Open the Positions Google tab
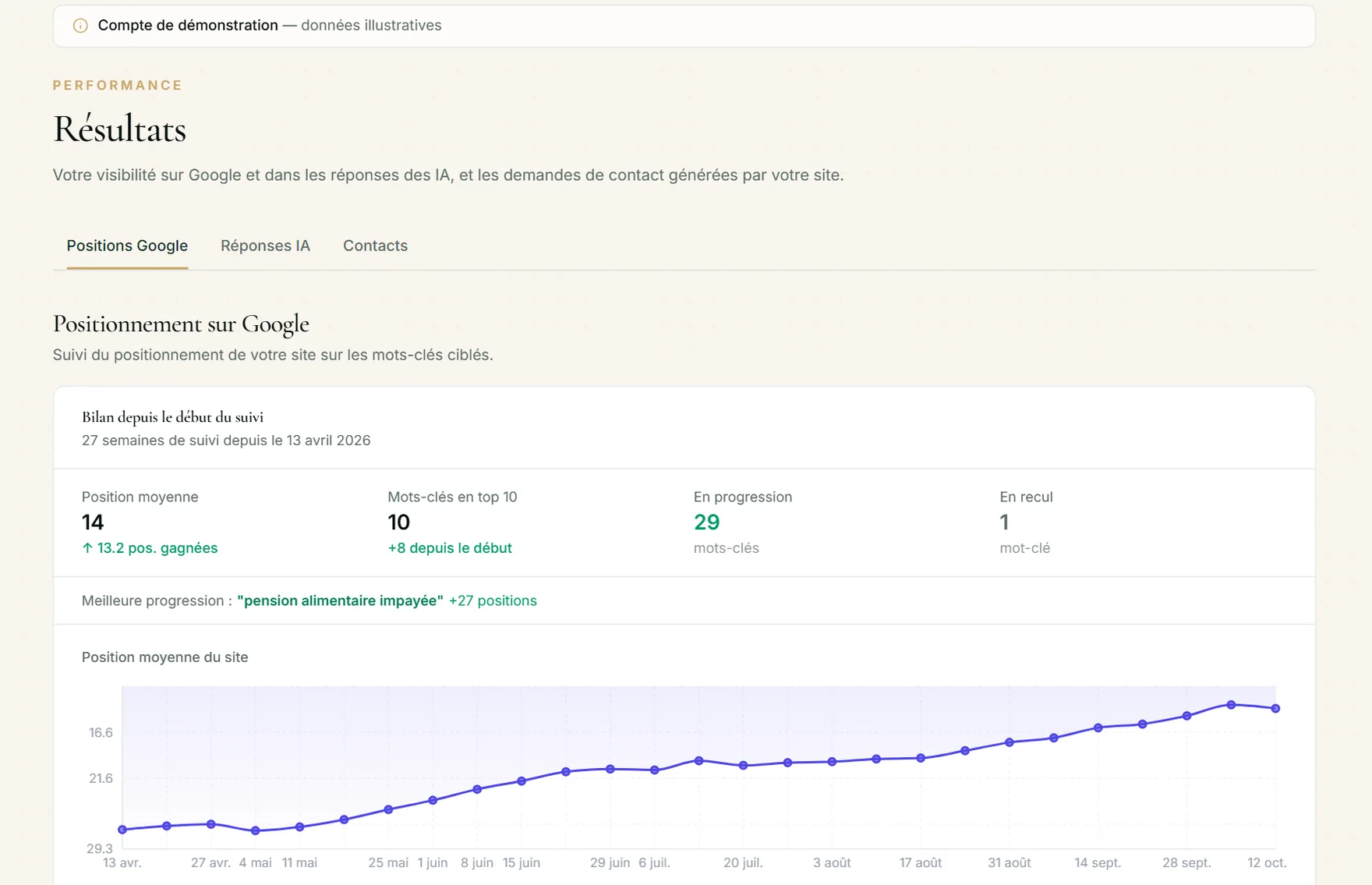 tap(127, 246)
